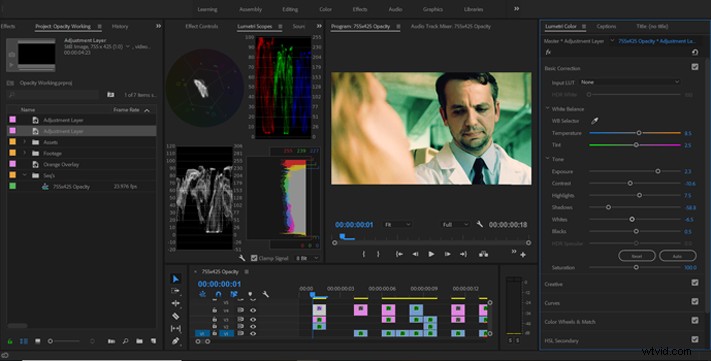The height and width of the screenshot is (361, 711).
Task: Reset Lumetri effect with circular arrow
Action: point(695,52)
